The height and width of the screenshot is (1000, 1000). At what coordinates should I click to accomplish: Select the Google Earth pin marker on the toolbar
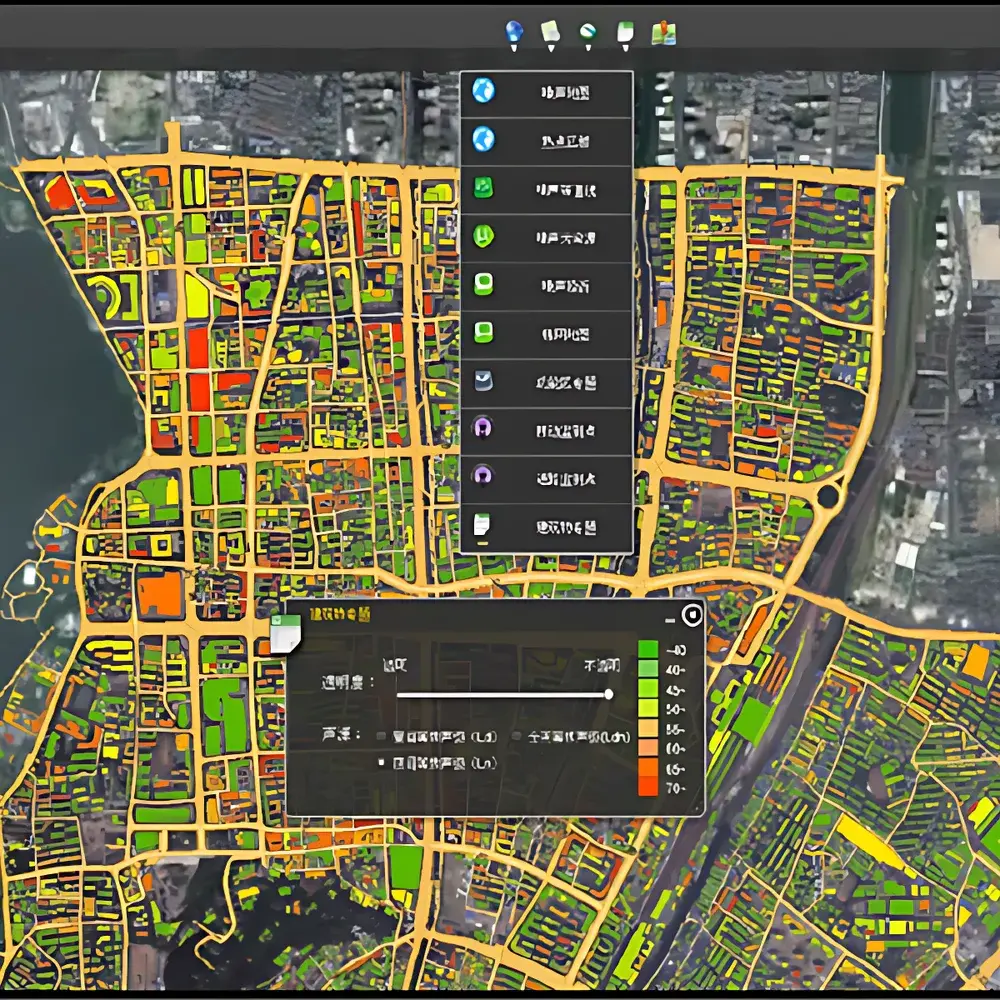(588, 32)
